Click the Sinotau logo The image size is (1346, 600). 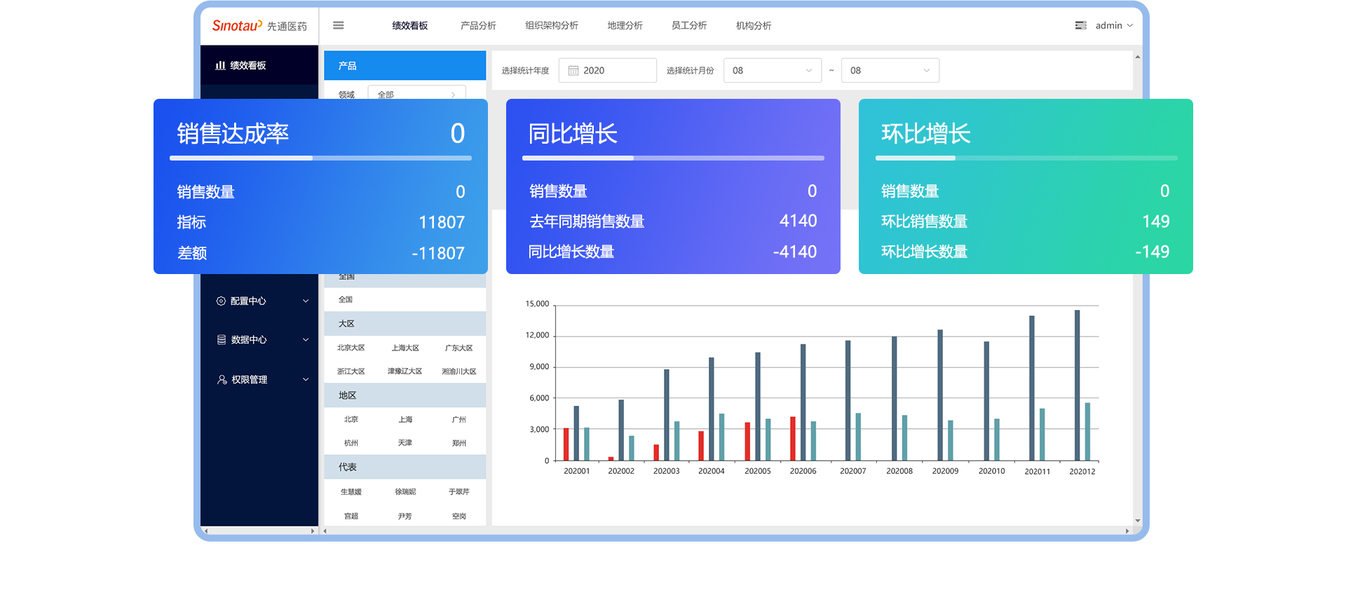pyautogui.click(x=237, y=25)
